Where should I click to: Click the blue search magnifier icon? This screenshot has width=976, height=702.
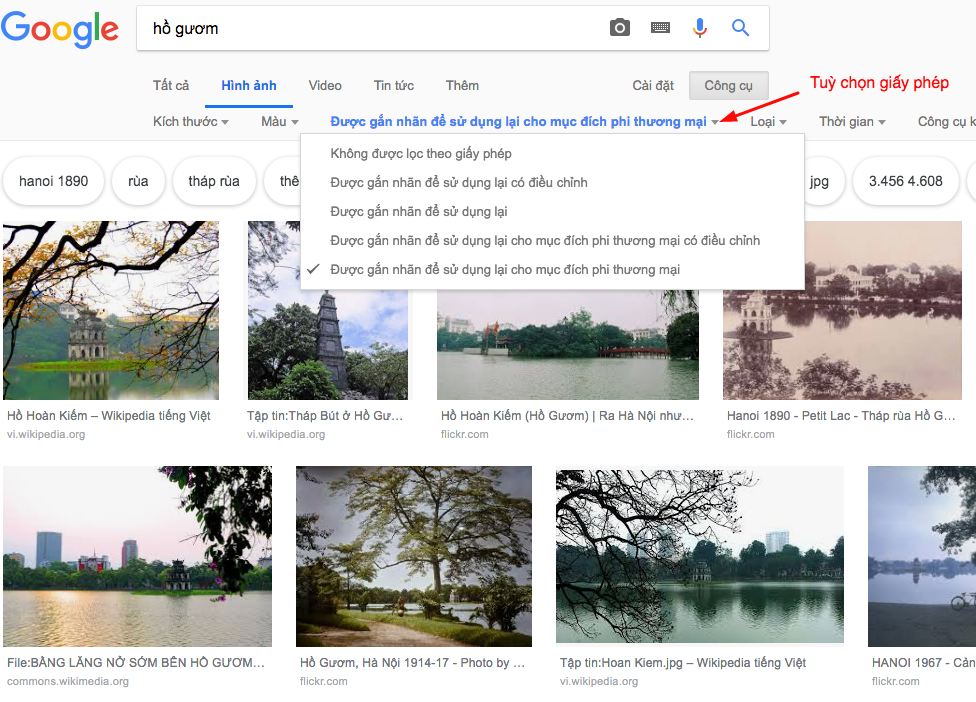click(739, 28)
